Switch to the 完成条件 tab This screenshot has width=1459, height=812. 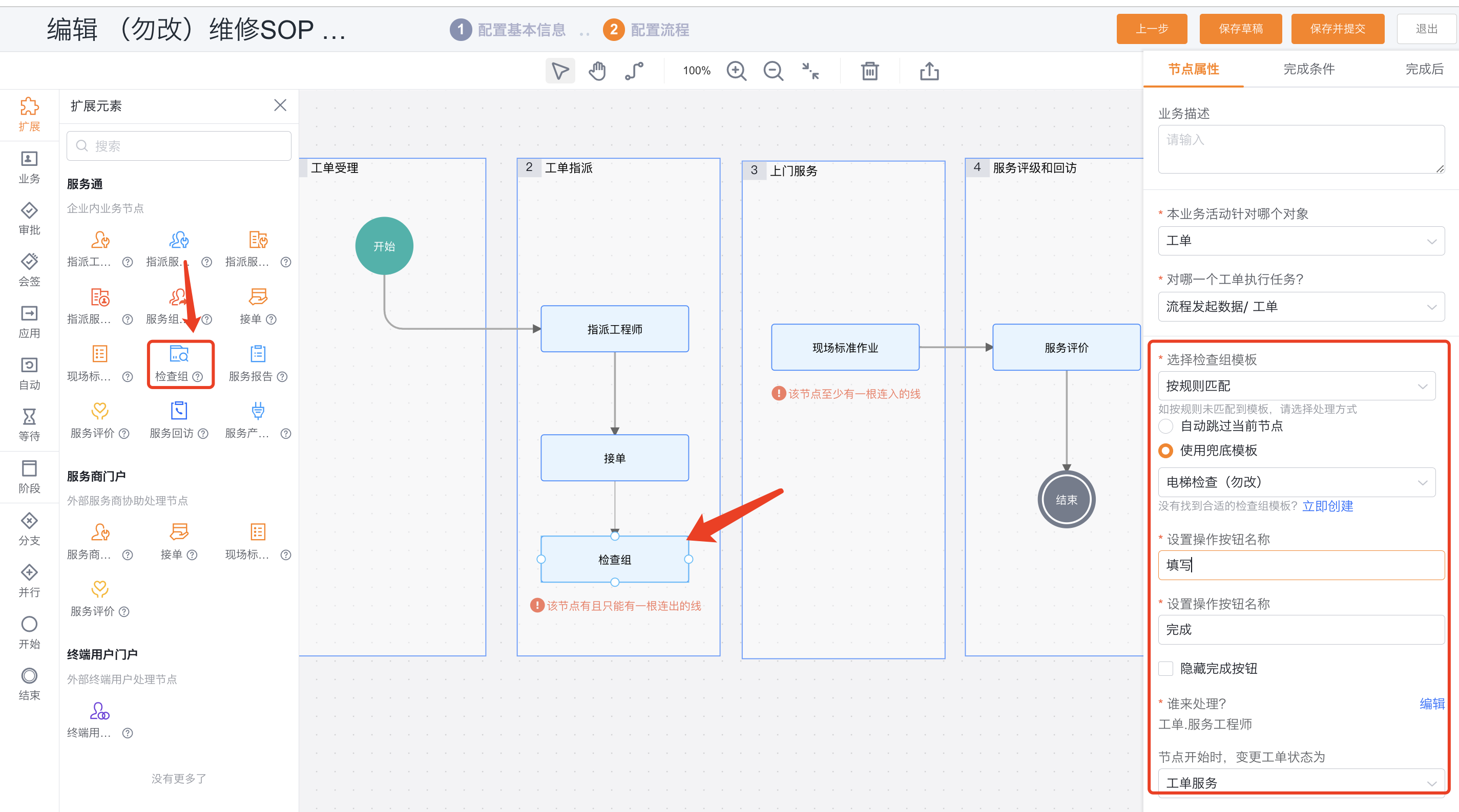point(1308,69)
